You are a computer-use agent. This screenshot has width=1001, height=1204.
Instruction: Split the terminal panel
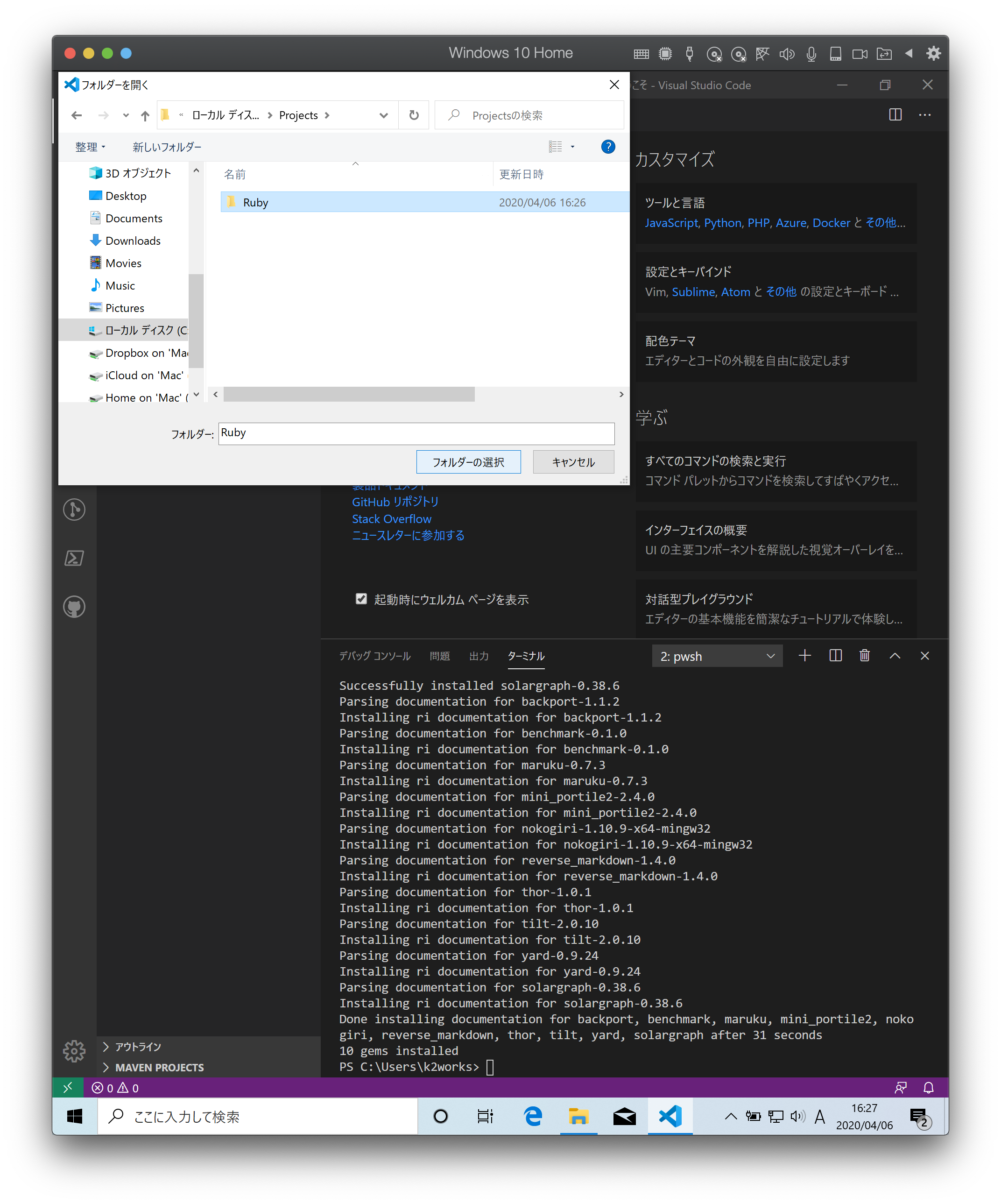pyautogui.click(x=835, y=655)
